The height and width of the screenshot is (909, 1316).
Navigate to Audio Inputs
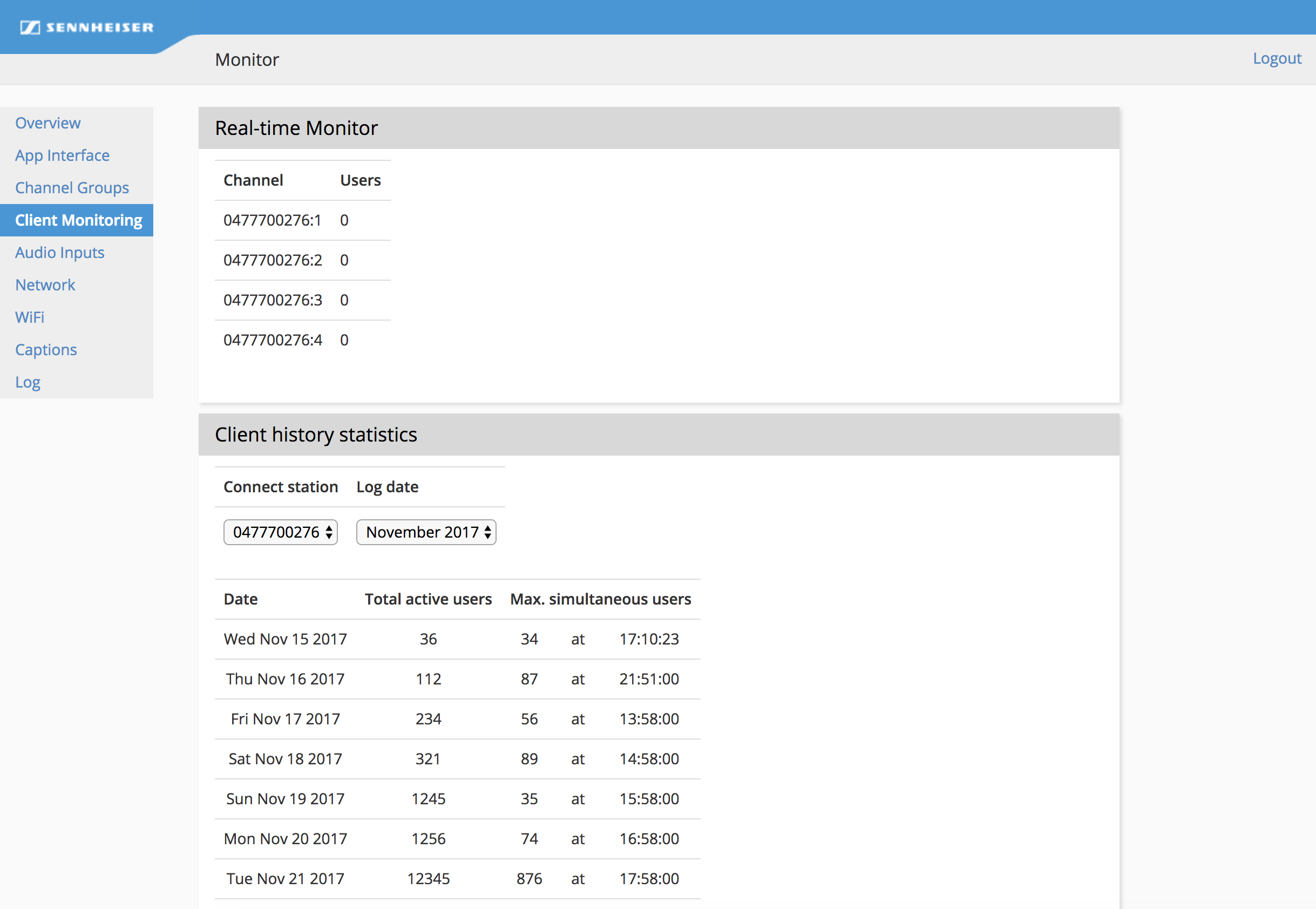click(60, 252)
